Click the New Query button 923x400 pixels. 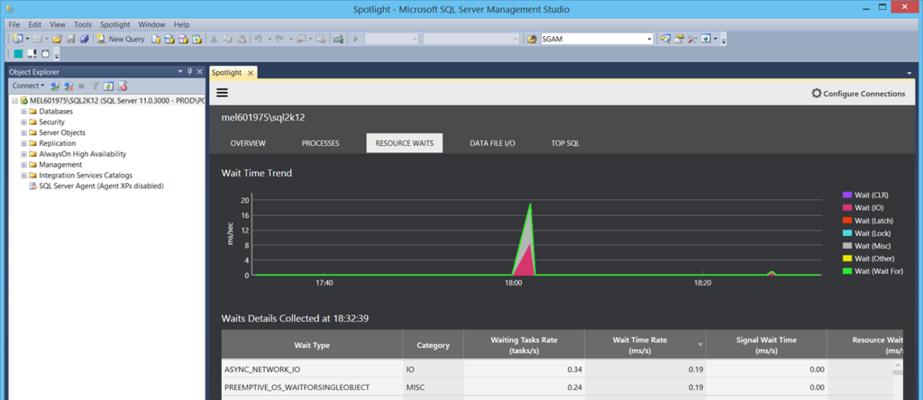(x=121, y=39)
